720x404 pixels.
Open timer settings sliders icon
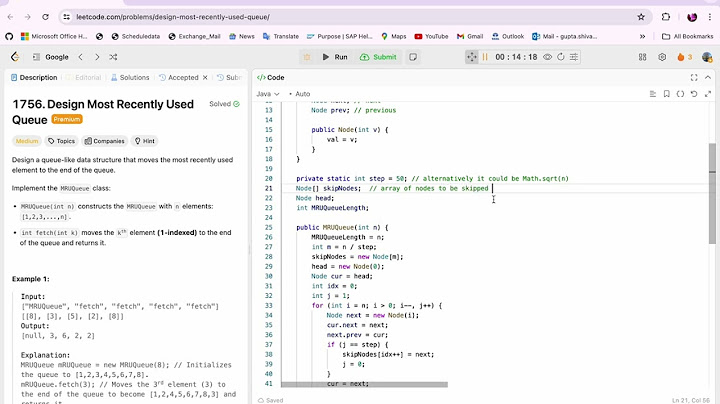click(x=574, y=57)
